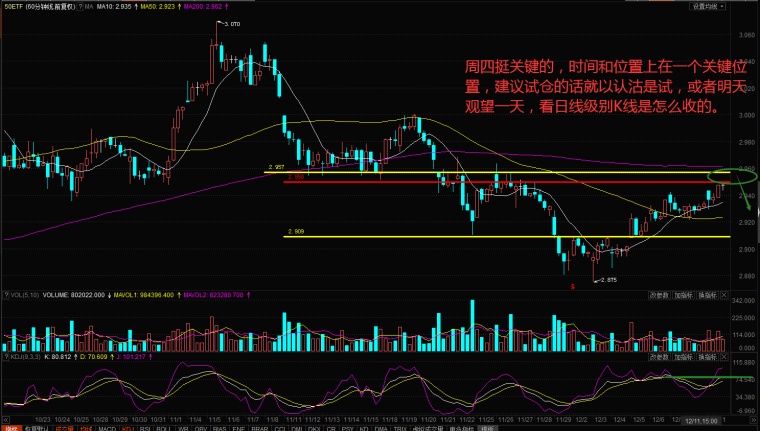Open 换指标 dropdown in volume panel

tap(708, 296)
